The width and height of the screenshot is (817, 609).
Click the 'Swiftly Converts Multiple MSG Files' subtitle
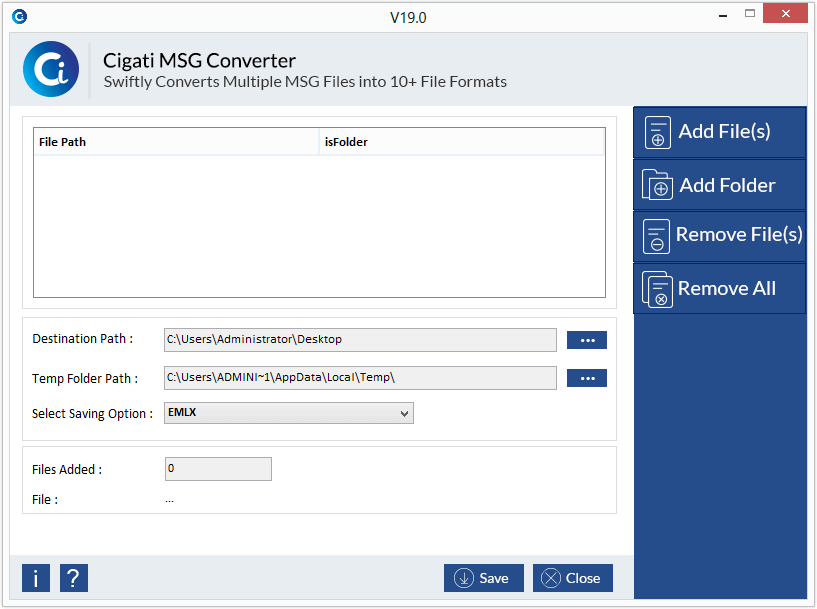point(305,82)
